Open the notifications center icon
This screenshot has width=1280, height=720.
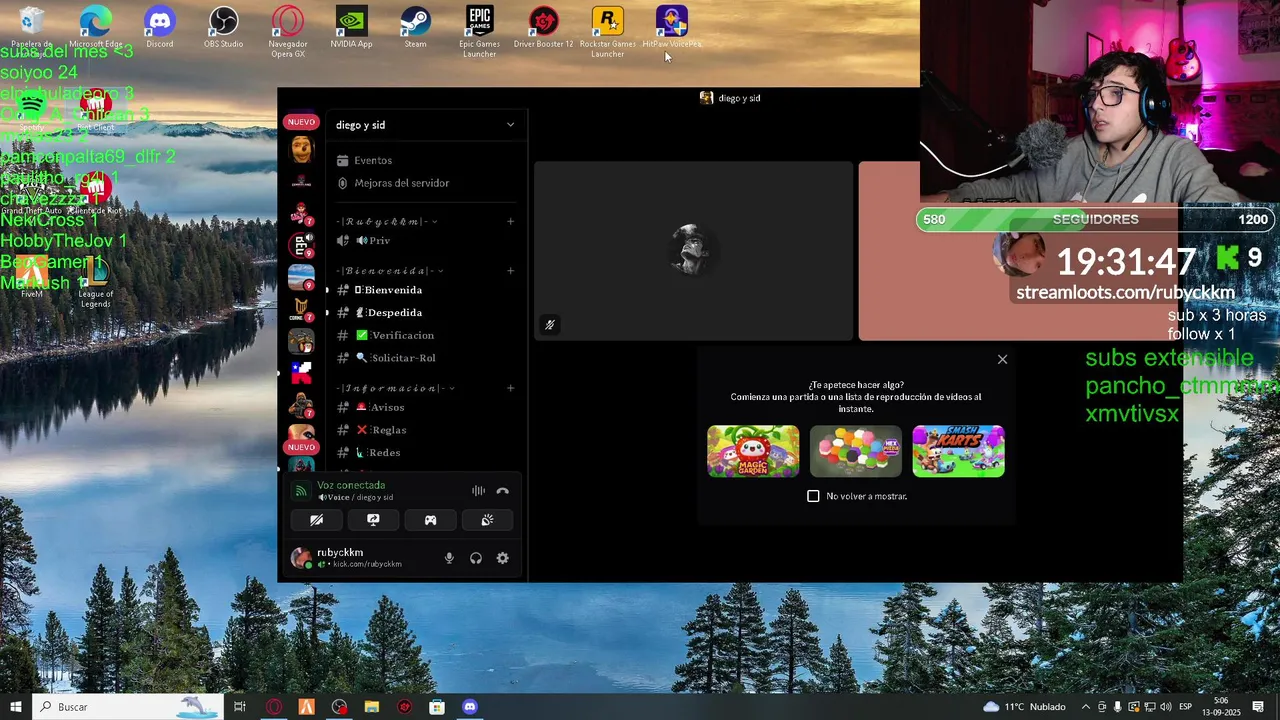(x=1258, y=707)
